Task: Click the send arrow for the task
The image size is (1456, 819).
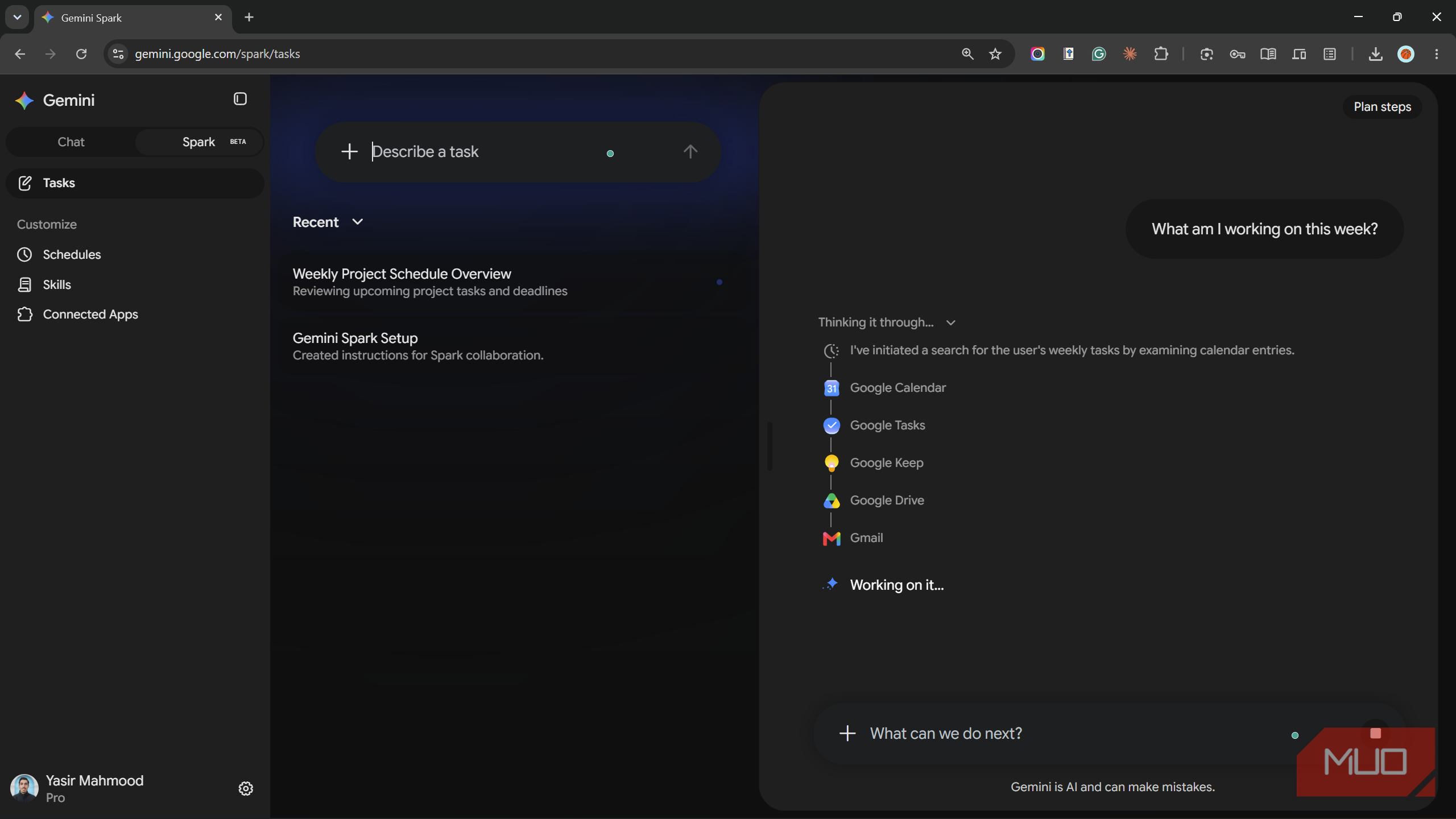Action: [x=690, y=151]
